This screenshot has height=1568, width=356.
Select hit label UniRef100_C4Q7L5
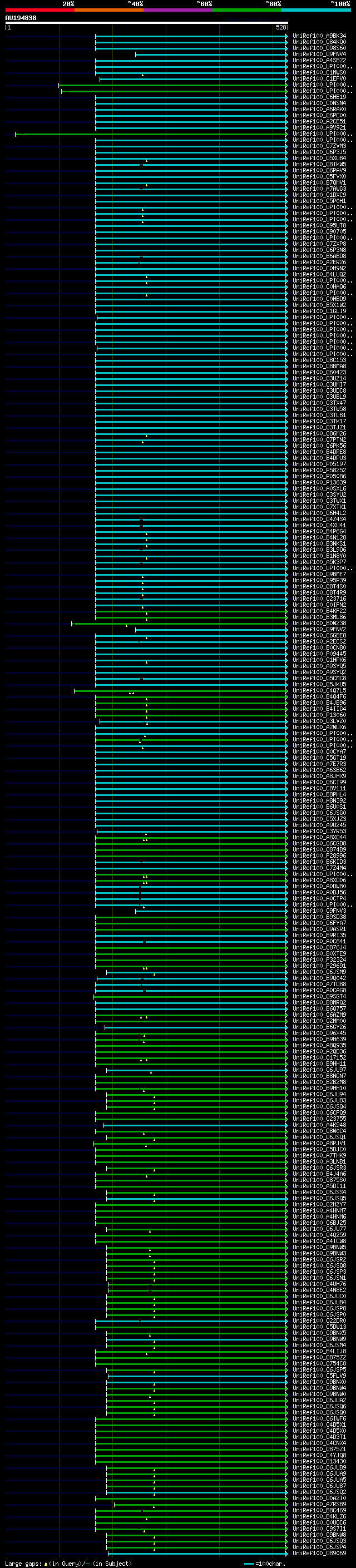point(319,691)
